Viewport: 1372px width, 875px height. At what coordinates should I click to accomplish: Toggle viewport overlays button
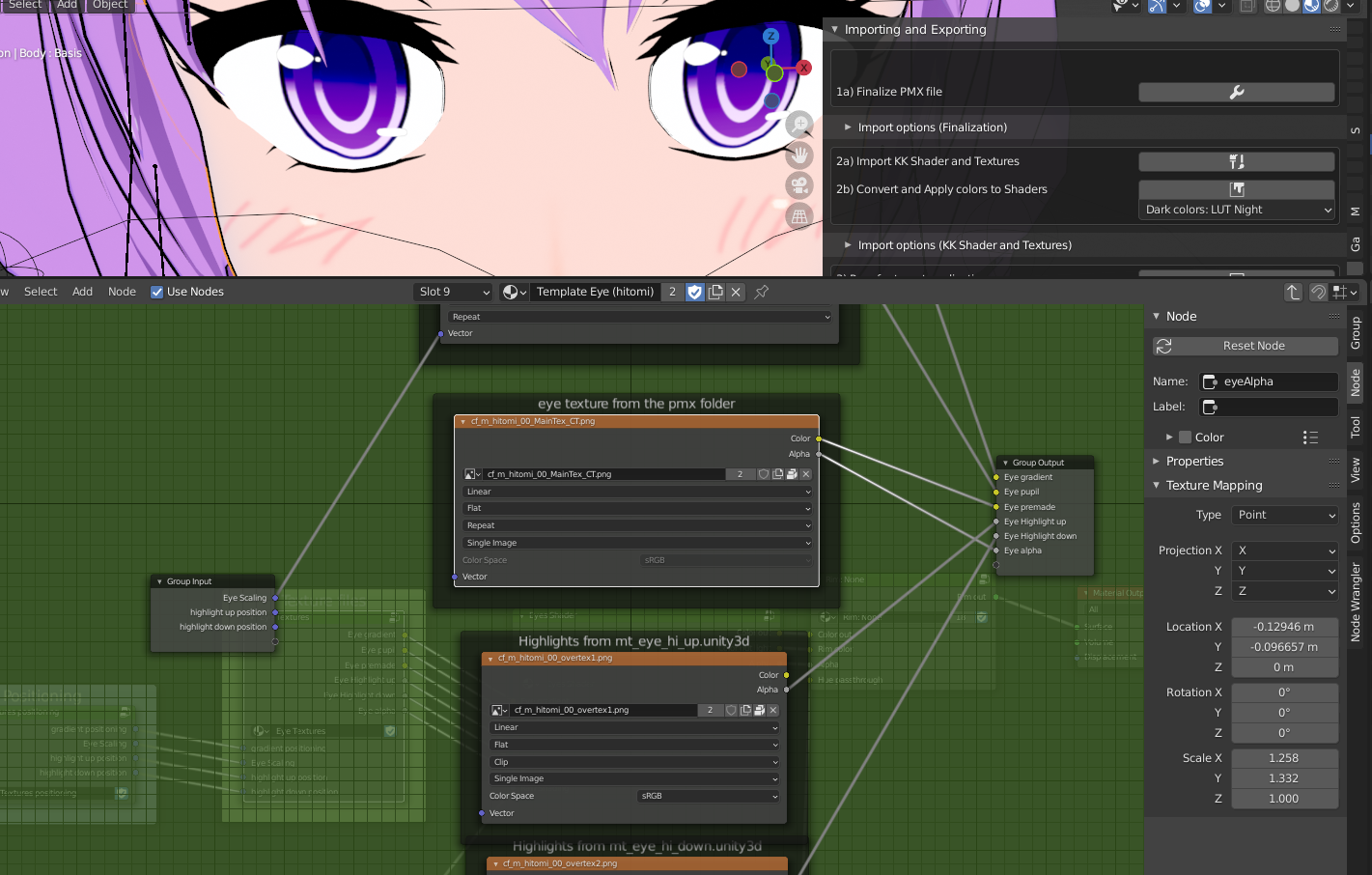pyautogui.click(x=1202, y=6)
